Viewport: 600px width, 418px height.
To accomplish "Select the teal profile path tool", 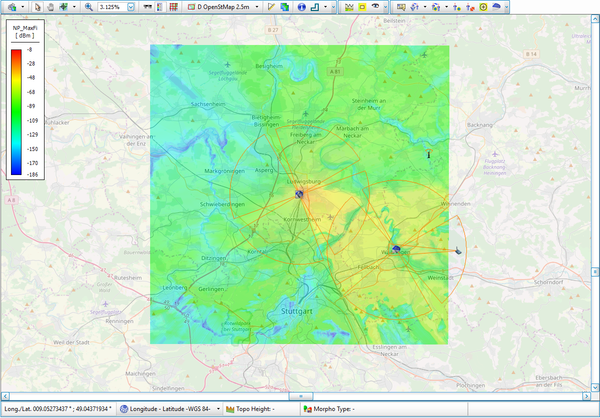I will click(x=315, y=7).
